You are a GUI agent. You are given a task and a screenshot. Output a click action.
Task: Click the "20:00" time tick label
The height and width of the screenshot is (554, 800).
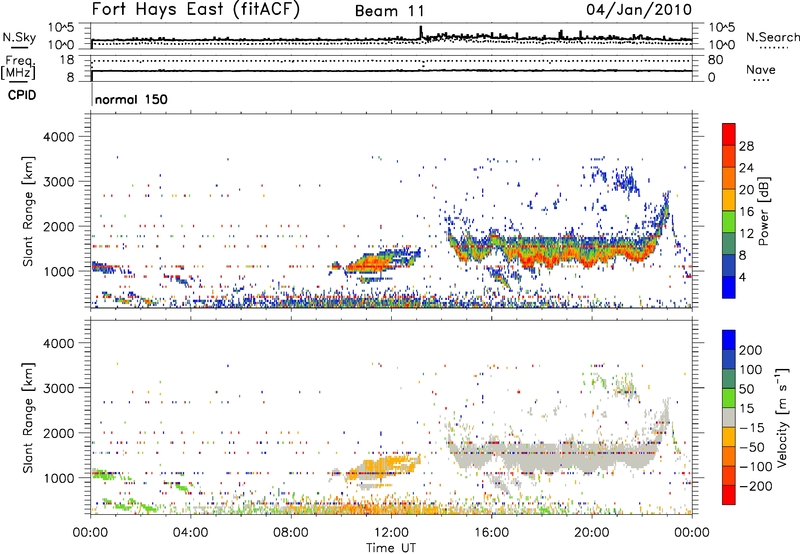(592, 533)
